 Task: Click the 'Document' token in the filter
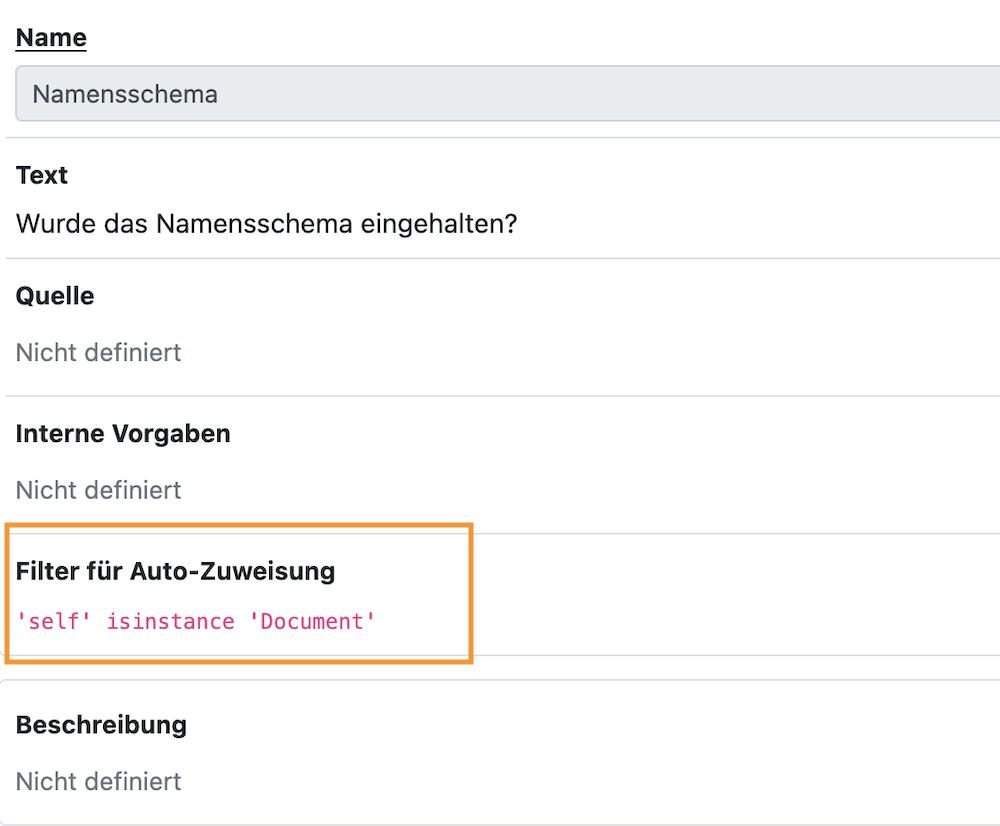(x=311, y=621)
